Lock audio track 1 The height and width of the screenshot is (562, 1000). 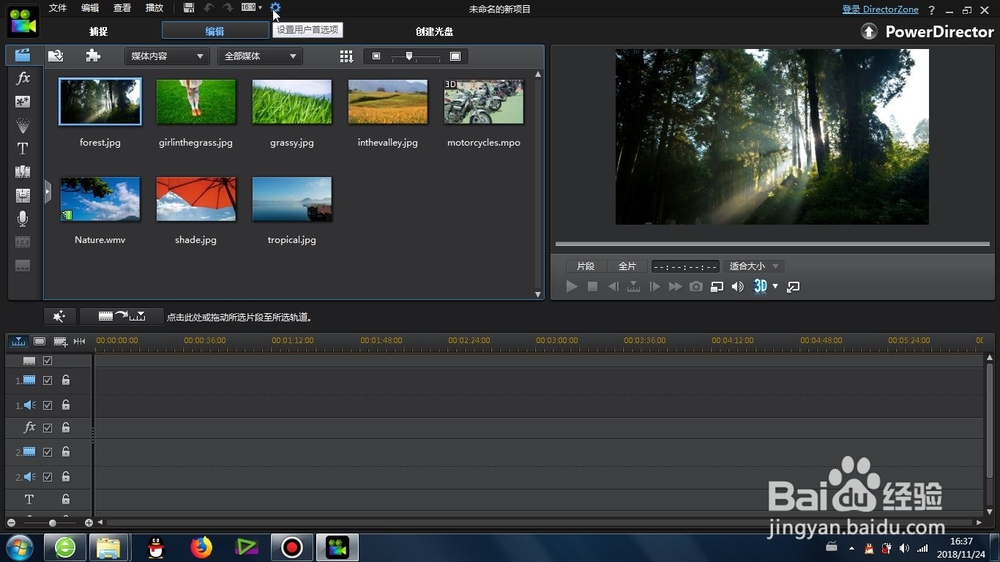click(66, 405)
